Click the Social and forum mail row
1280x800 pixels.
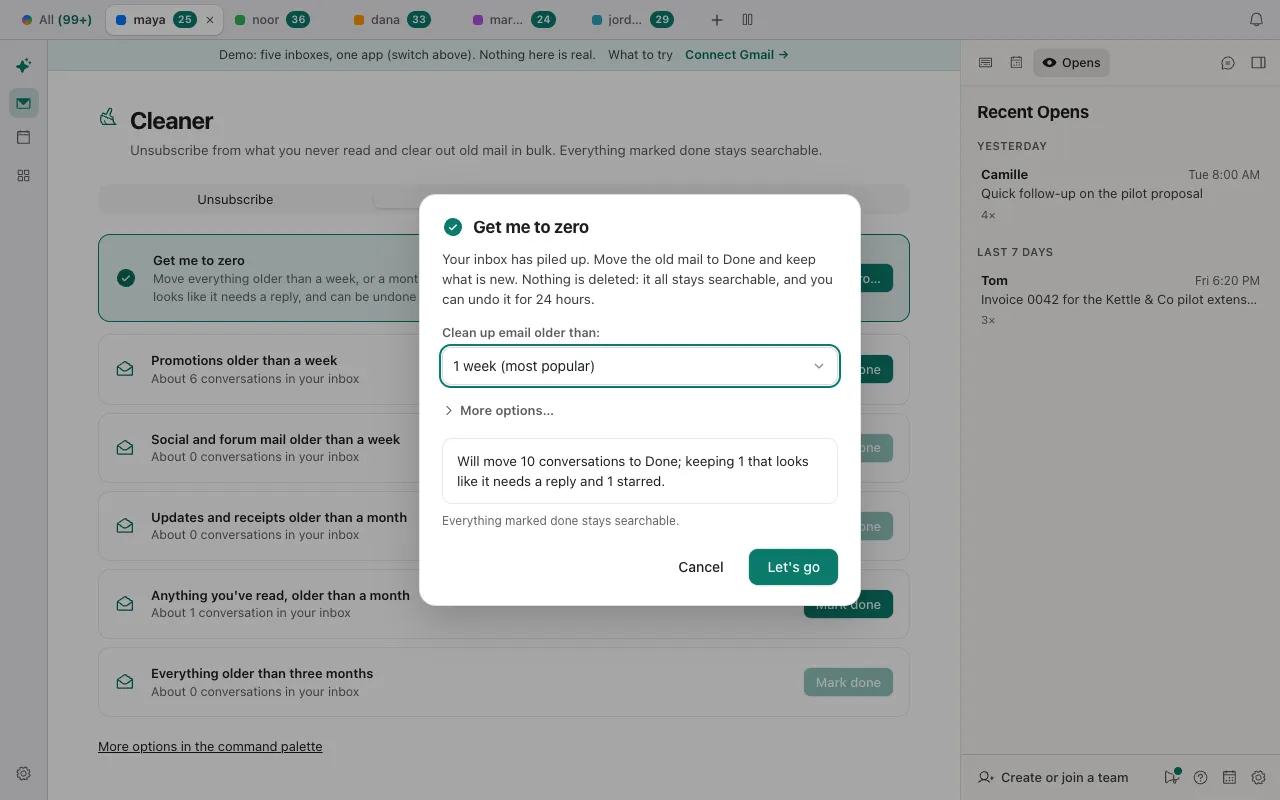coord(504,448)
